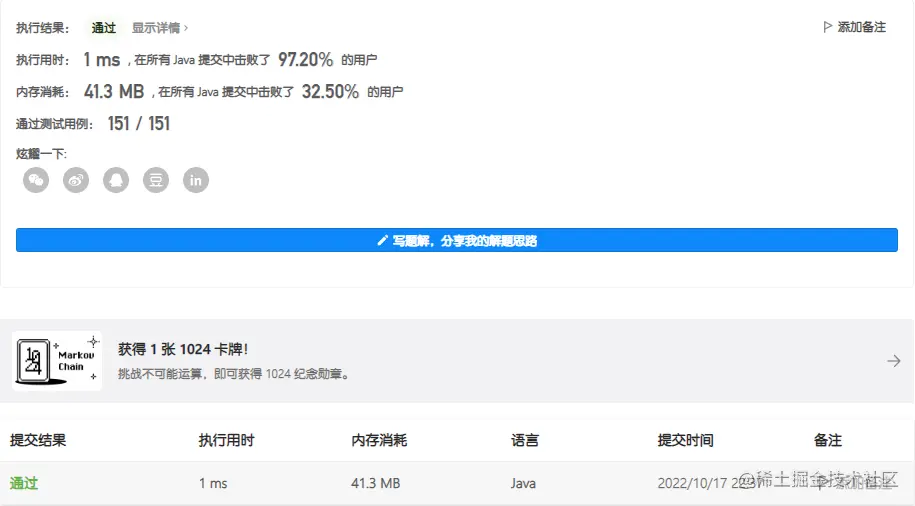
Task: Click the 挑战不可能运算 description text
Action: click(235, 374)
